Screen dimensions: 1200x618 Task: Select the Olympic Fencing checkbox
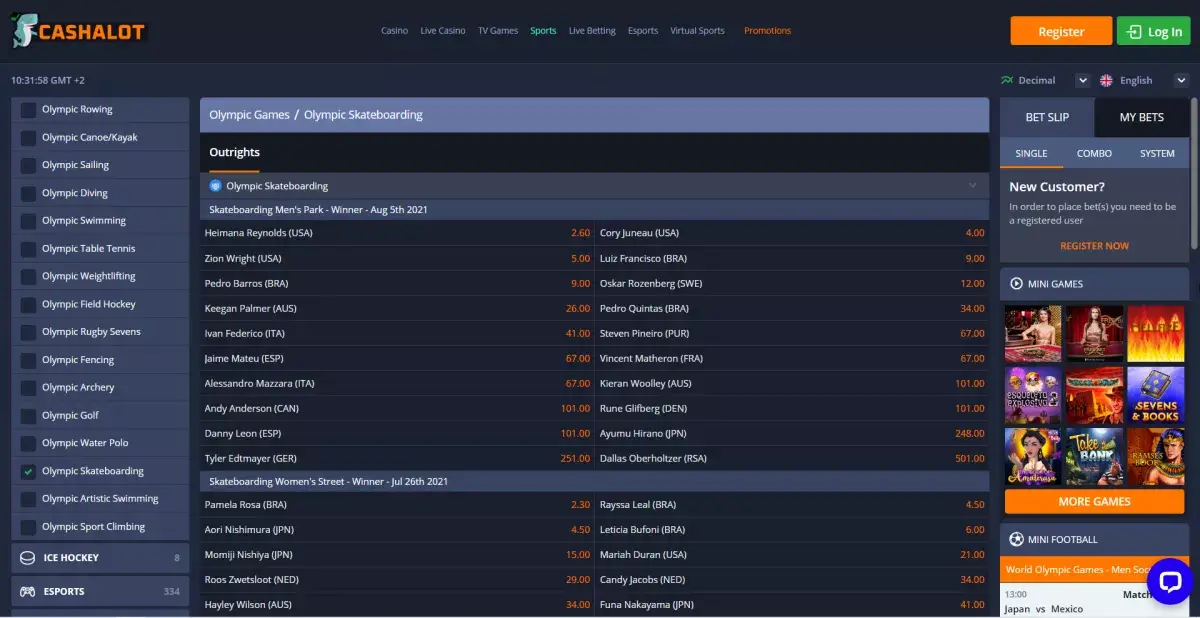(28, 360)
